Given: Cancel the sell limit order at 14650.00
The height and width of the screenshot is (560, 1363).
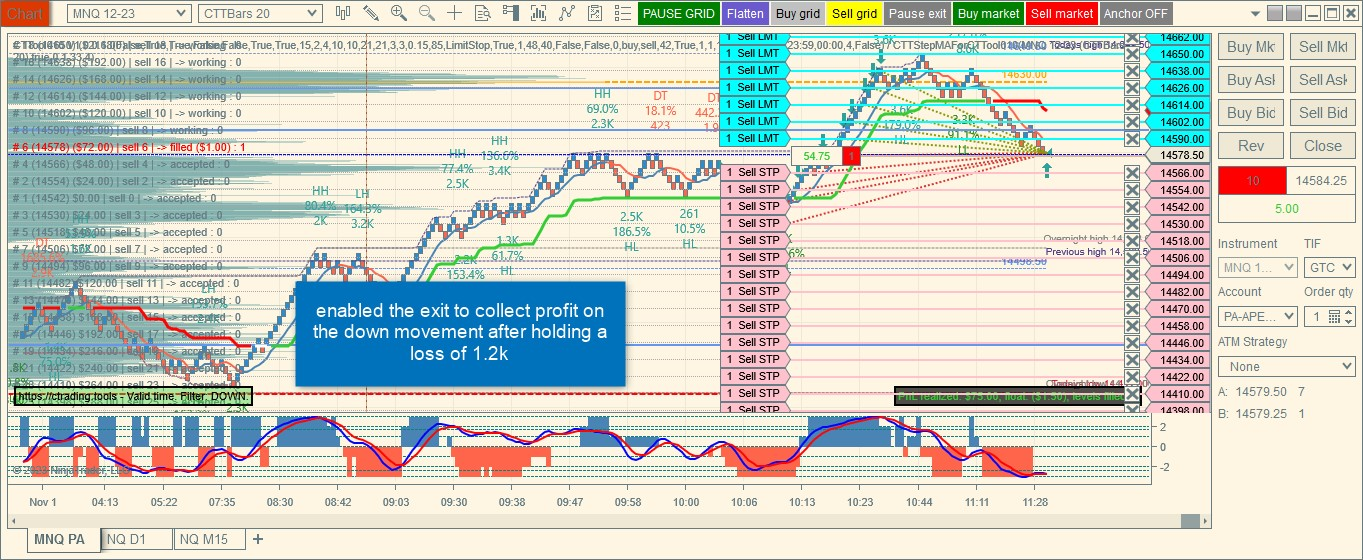Looking at the screenshot, I should pyautogui.click(x=1132, y=54).
